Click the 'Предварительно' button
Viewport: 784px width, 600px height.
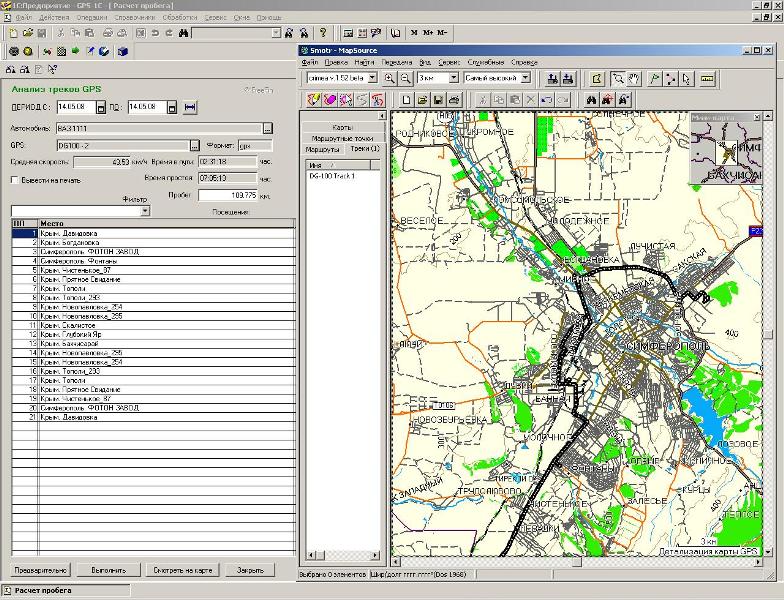[x=40, y=570]
